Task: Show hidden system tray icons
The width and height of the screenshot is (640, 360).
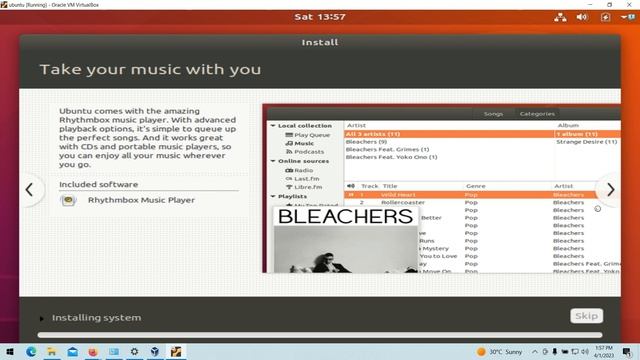Action: [x=534, y=351]
